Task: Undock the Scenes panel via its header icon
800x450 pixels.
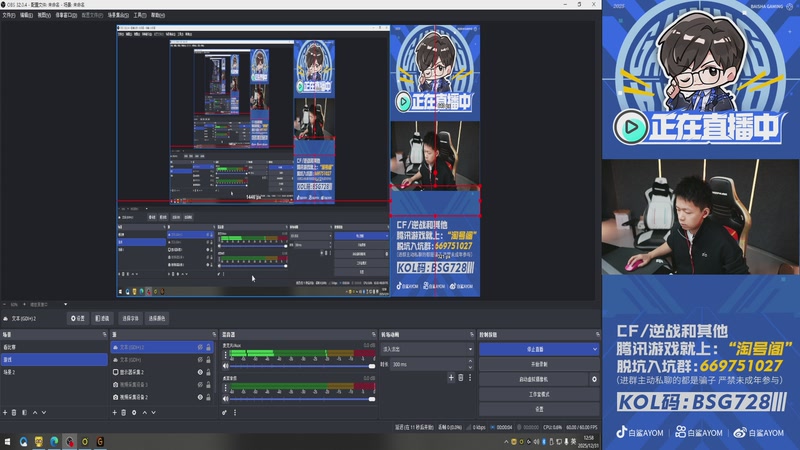Action: point(105,335)
